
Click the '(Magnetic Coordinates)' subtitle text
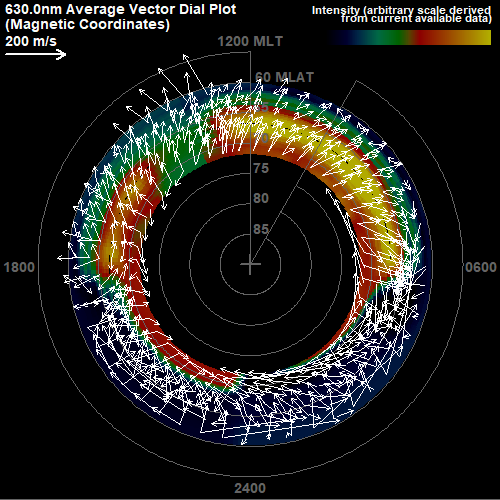click(x=87, y=24)
